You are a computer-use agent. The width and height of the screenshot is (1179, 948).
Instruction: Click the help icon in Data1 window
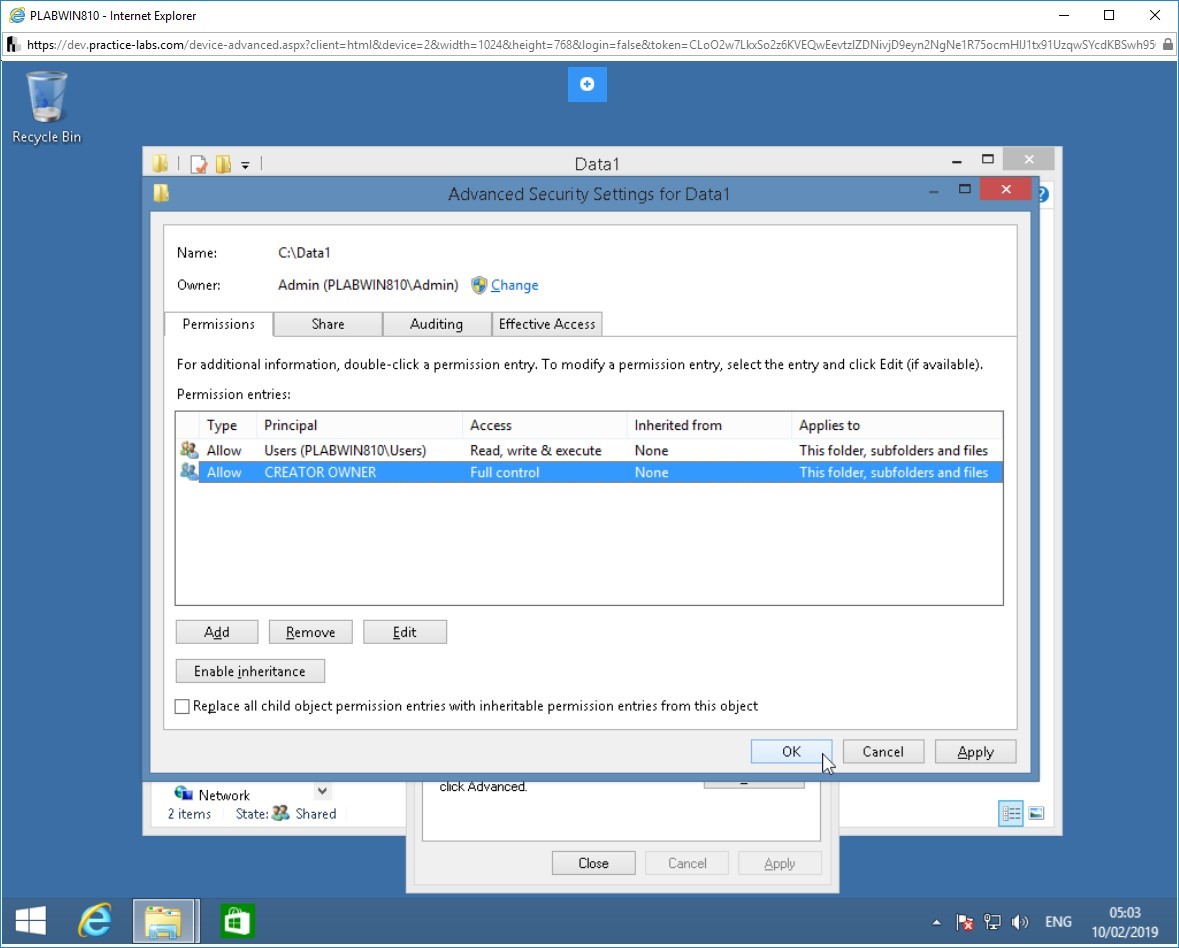click(x=1044, y=194)
